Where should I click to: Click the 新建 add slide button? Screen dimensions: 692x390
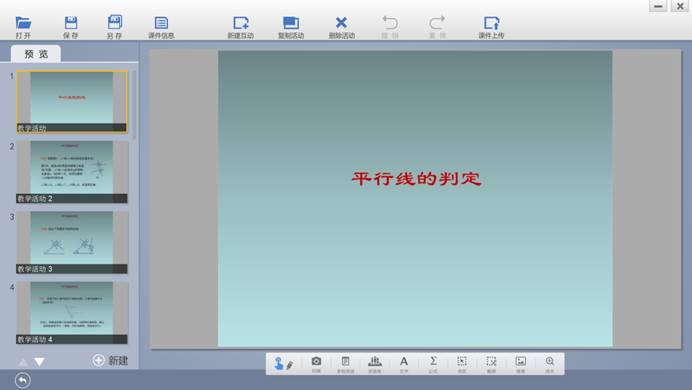coord(110,360)
